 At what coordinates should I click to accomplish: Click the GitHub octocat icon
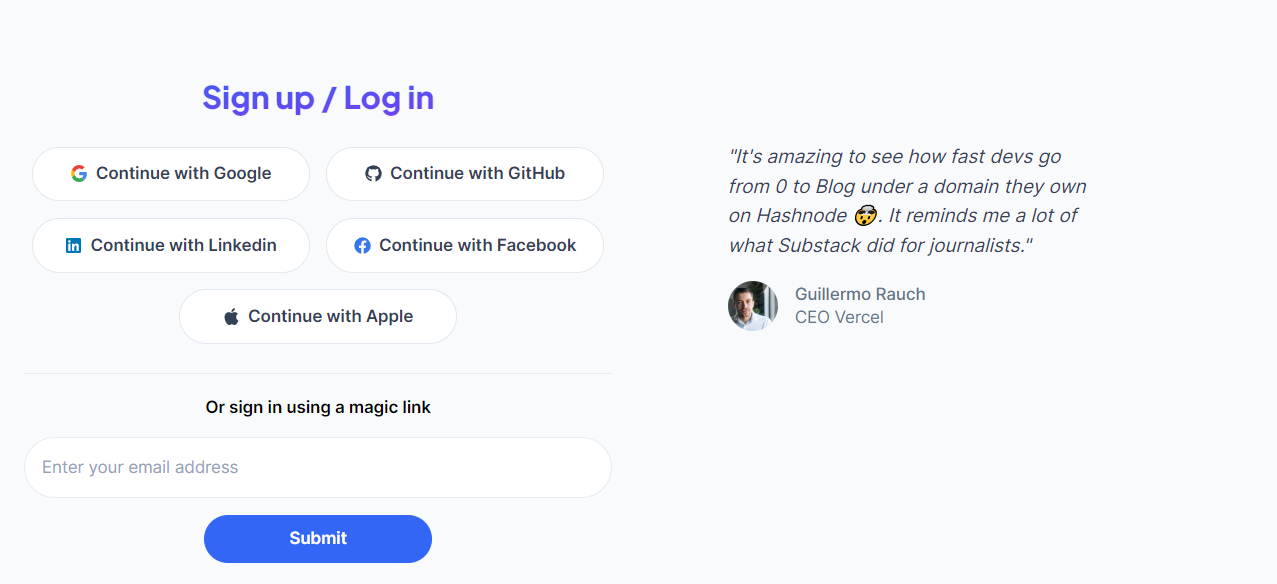tap(373, 174)
